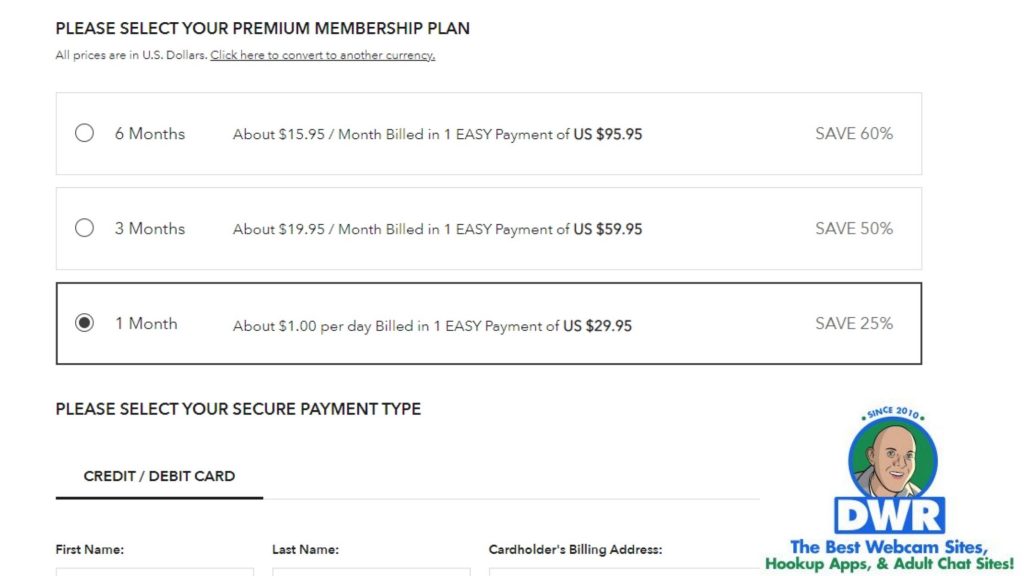Select the 3 Months plan radio button
1024x576 pixels.
85,228
